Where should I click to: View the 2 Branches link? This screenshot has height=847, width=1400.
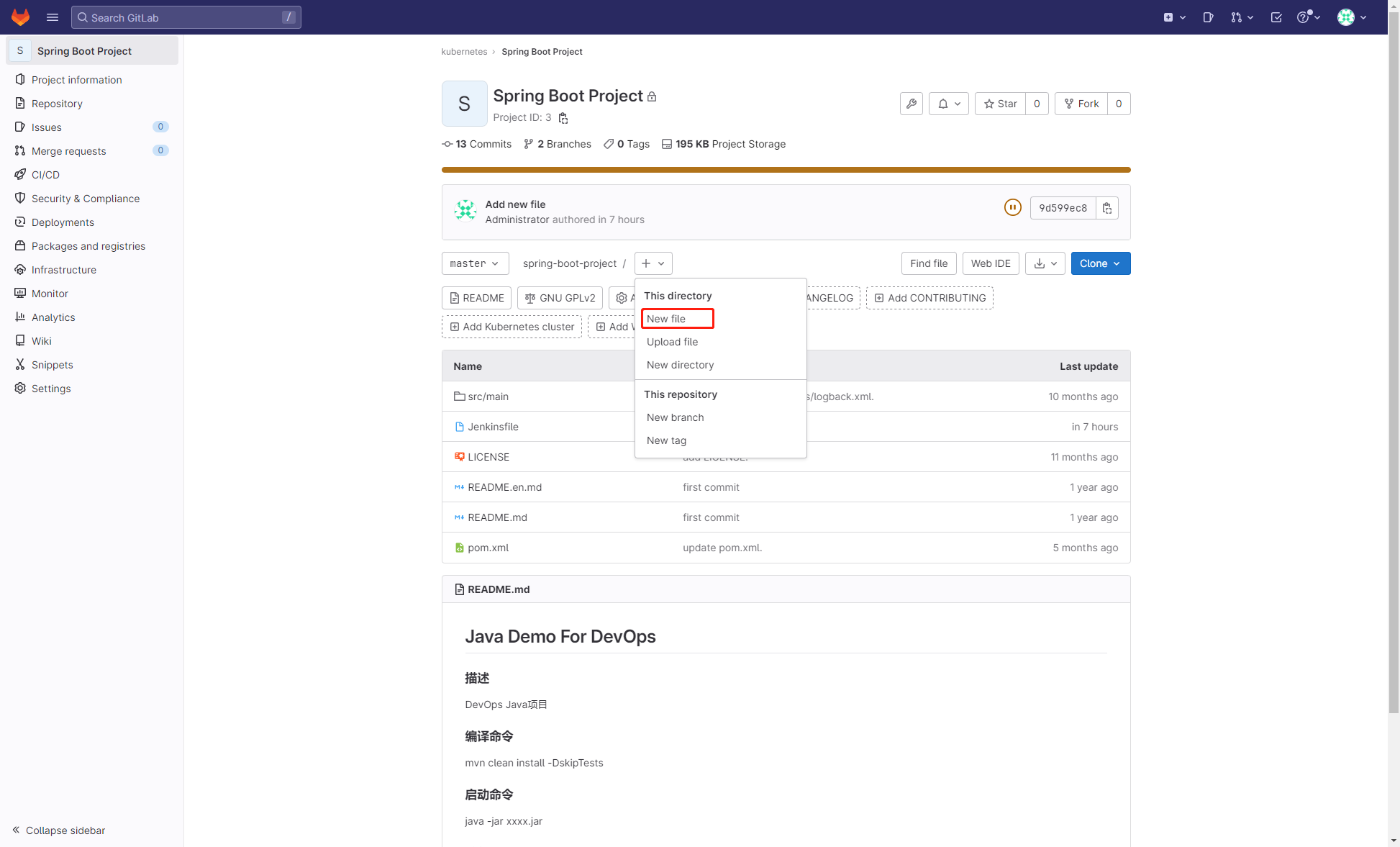pyautogui.click(x=558, y=144)
